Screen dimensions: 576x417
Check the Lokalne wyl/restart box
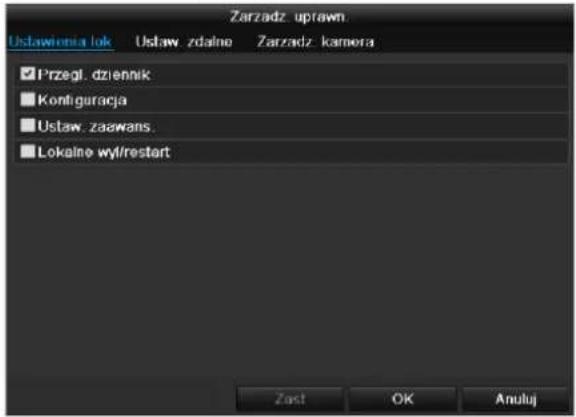[x=28, y=151]
